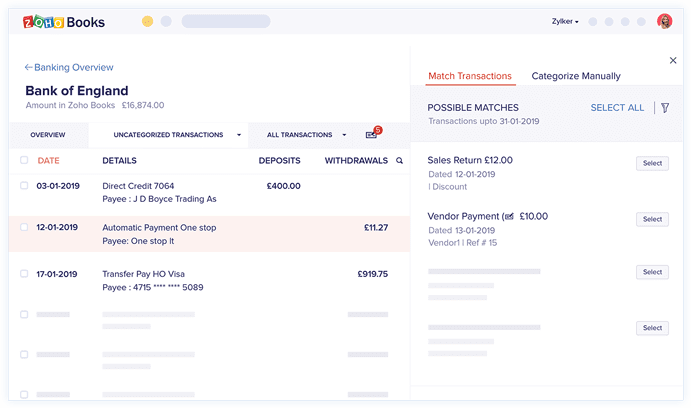Open the Overview tab

[x=48, y=135]
